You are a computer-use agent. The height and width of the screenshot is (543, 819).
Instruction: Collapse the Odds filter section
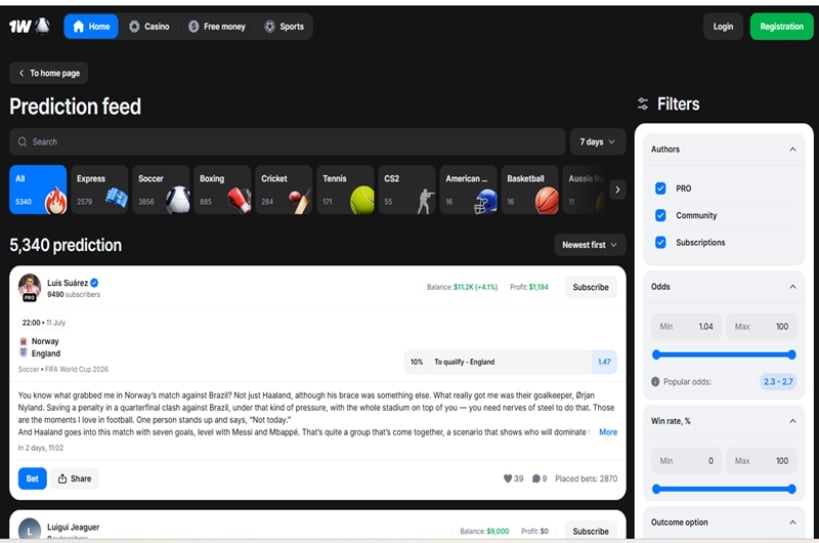(792, 287)
